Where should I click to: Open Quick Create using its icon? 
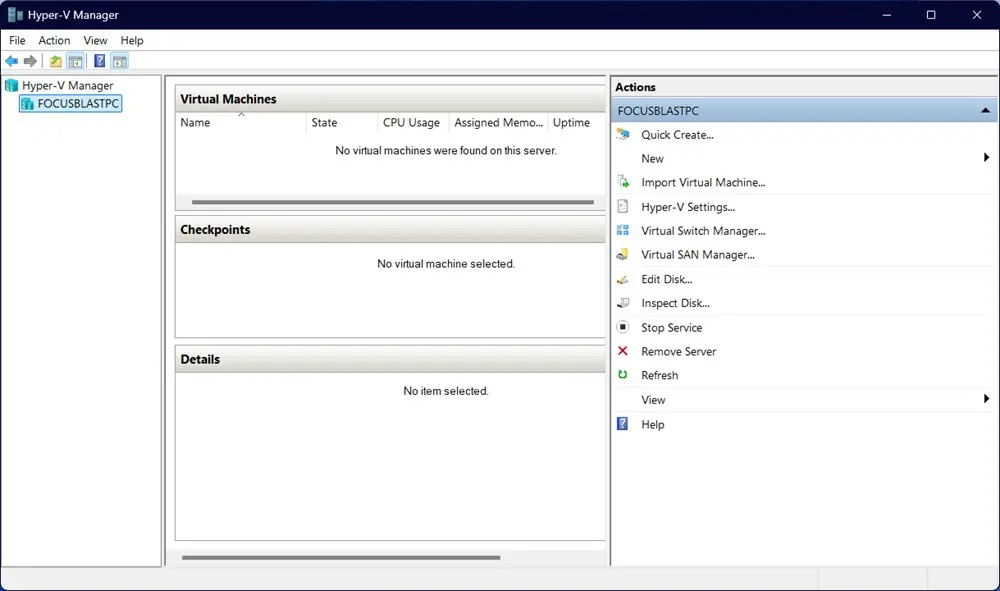[626, 134]
